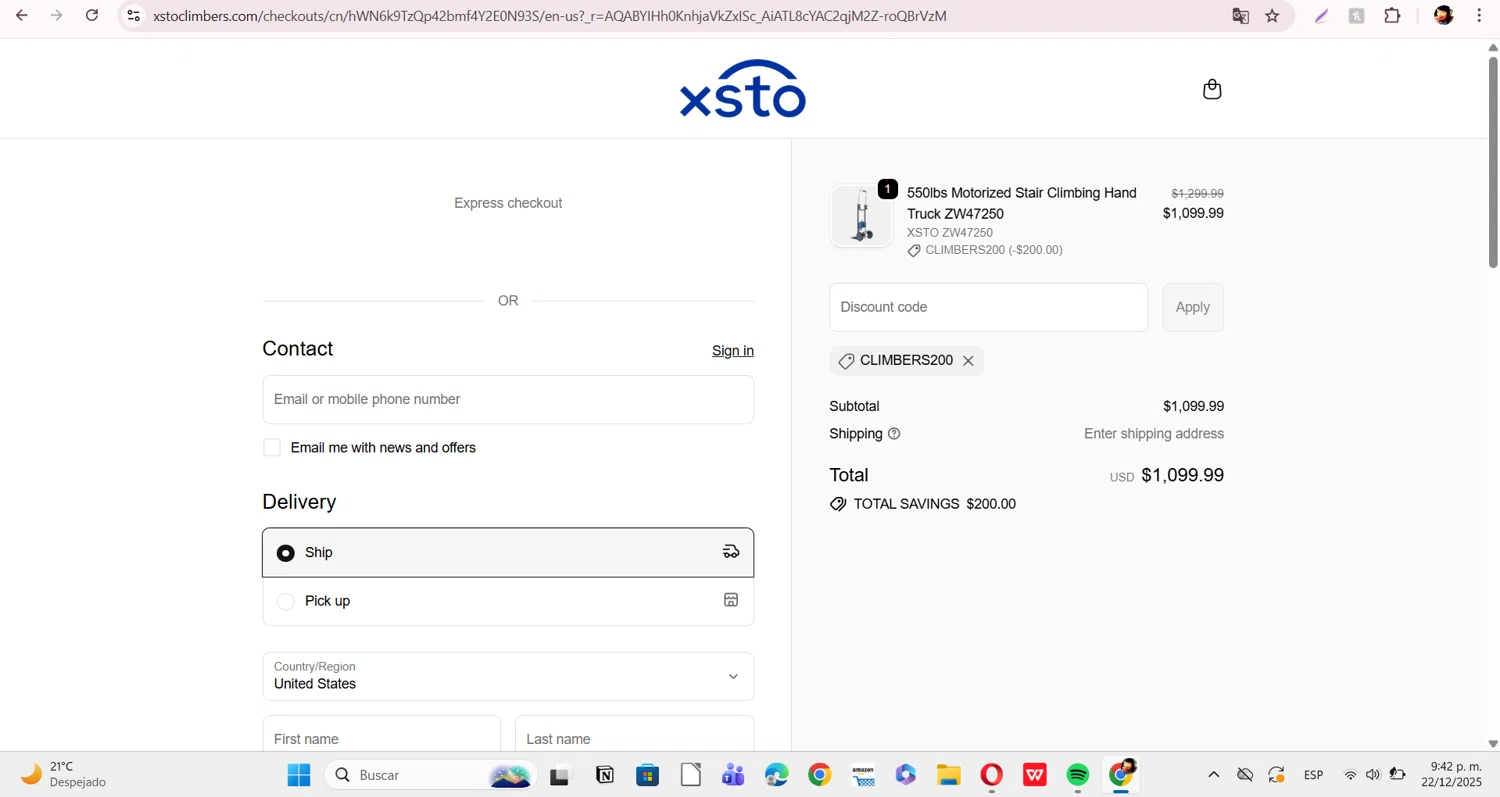
Task: Open the volume speaker tray icon
Action: 1373,775
